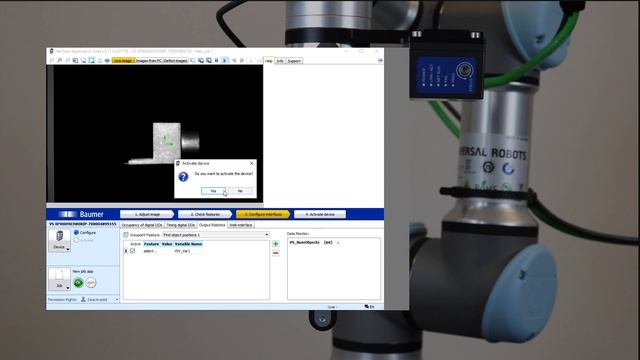Viewport: 640px width, 360px height.
Task: Open the Find object positions dropdown
Action: click(216, 235)
